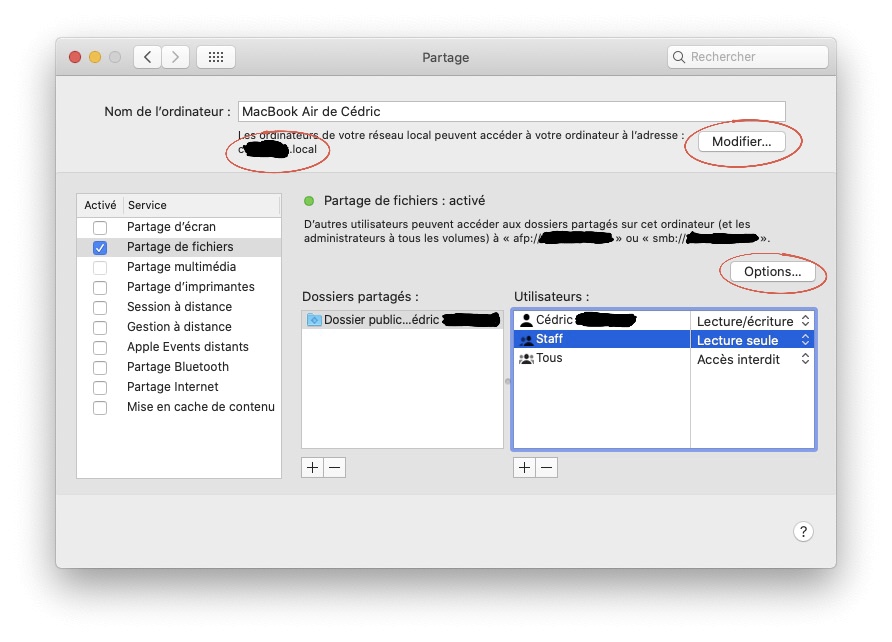Viewport: 892px width, 642px height.
Task: Select Session à distance service row
Action: click(179, 307)
